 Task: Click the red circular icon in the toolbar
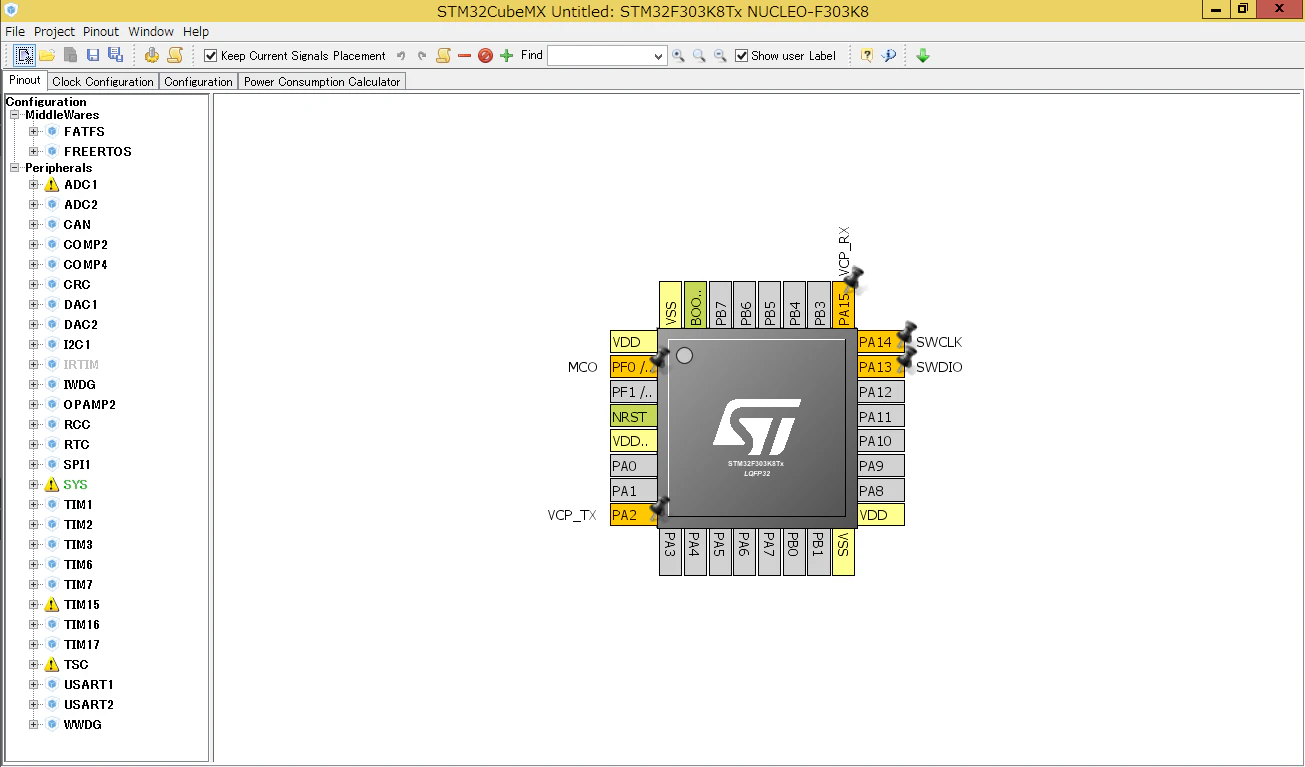[x=485, y=56]
